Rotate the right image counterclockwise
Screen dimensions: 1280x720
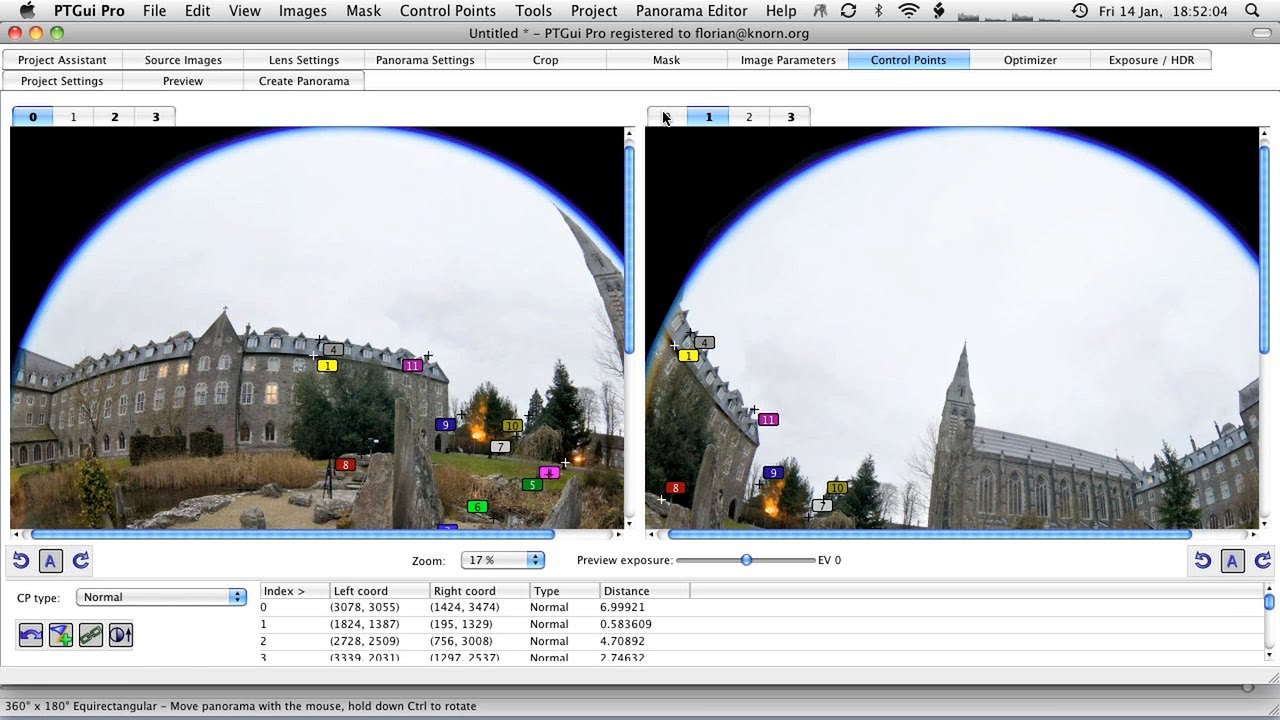[1203, 561]
